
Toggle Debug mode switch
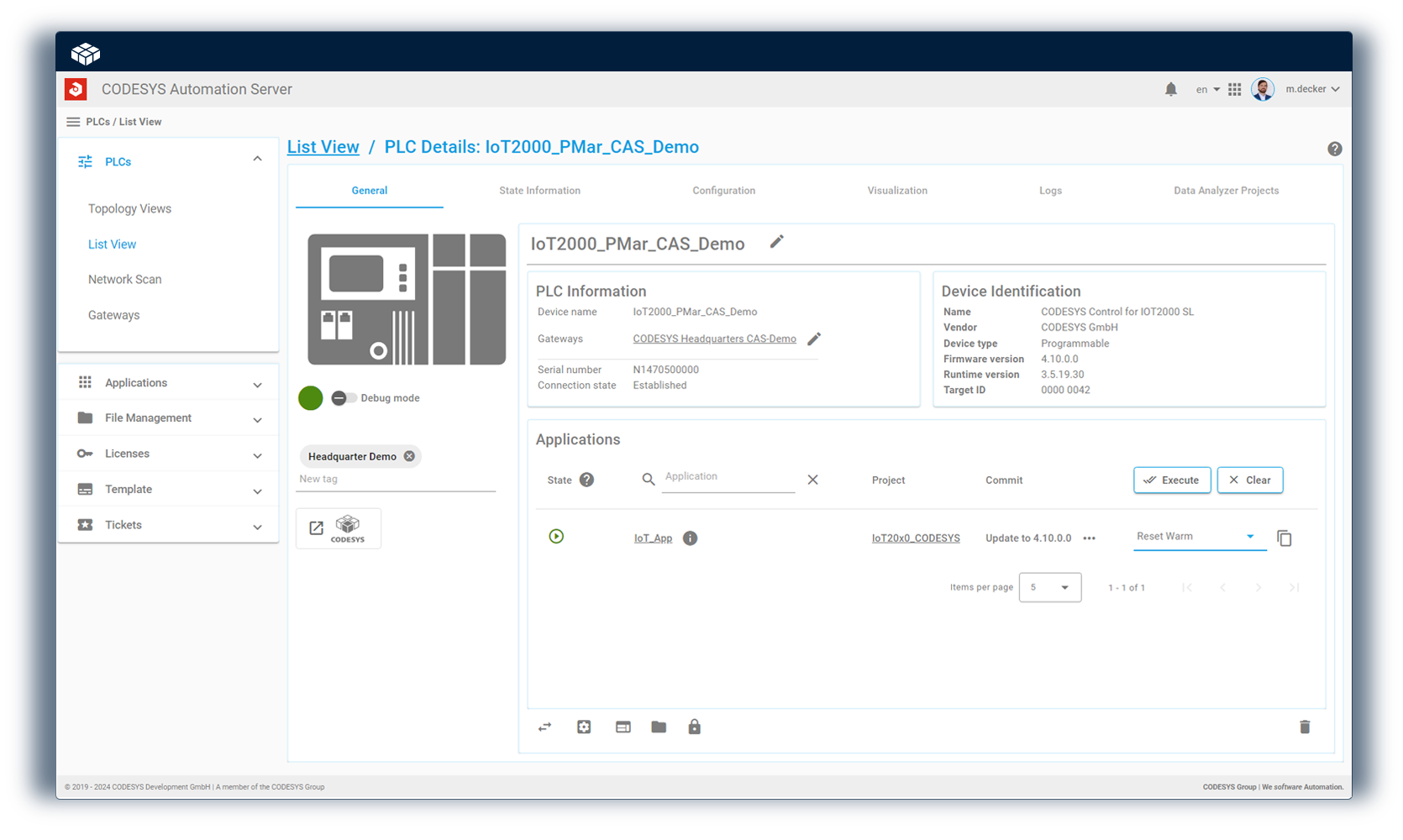pos(344,398)
